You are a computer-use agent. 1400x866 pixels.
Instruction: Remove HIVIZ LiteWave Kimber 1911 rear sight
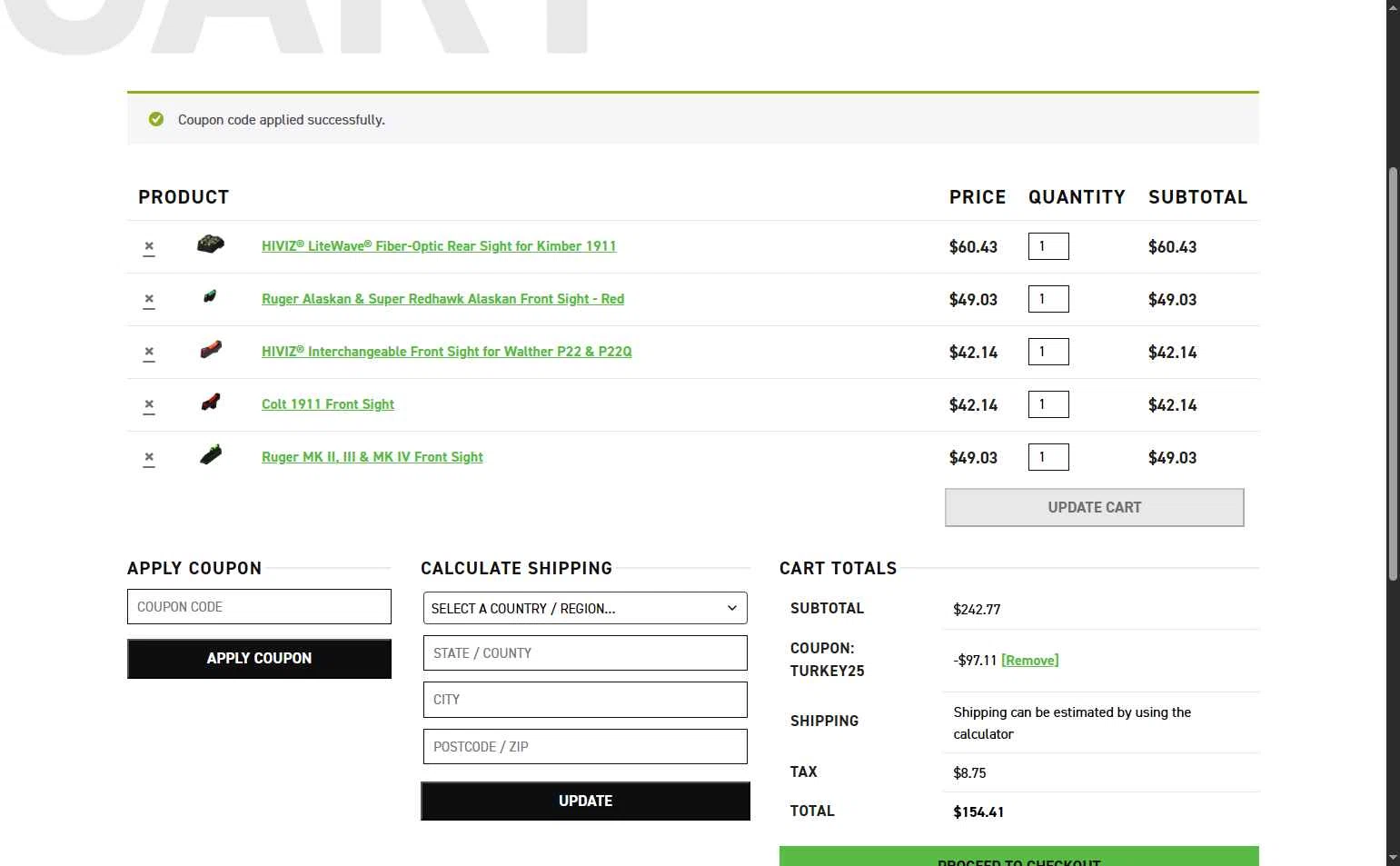pos(149,247)
